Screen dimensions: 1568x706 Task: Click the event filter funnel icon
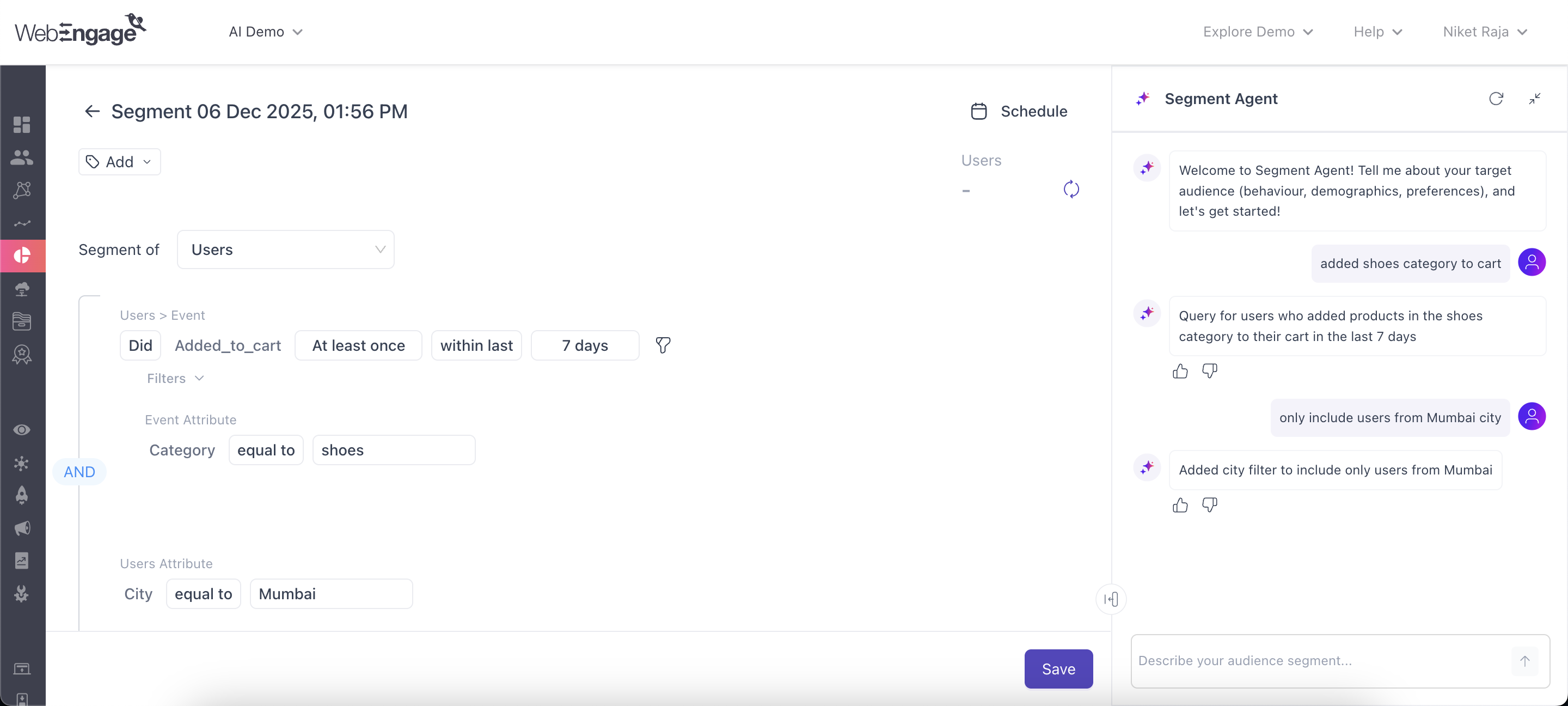pos(663,345)
